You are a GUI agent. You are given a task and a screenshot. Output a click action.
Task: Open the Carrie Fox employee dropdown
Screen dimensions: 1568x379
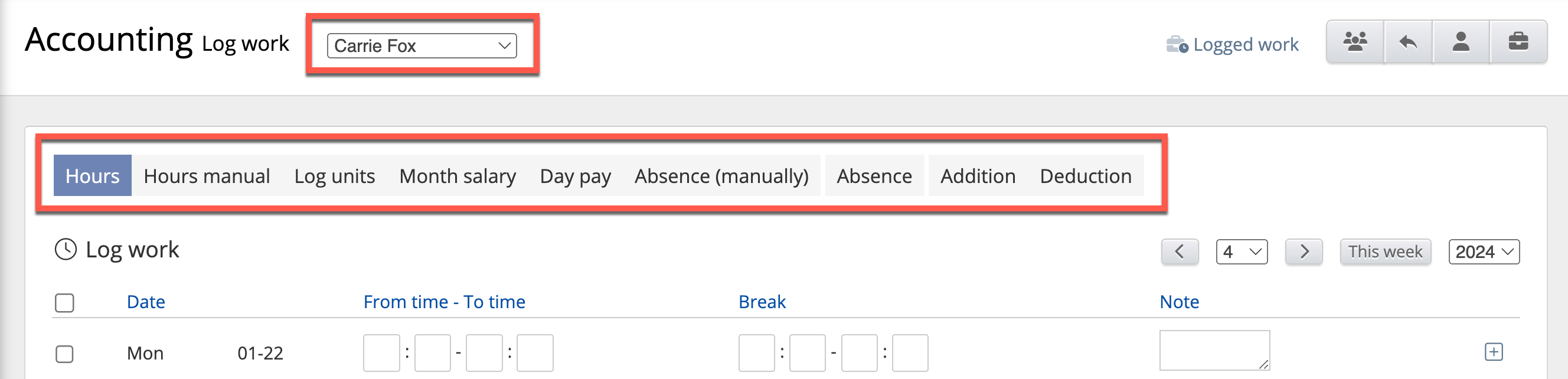[421, 46]
